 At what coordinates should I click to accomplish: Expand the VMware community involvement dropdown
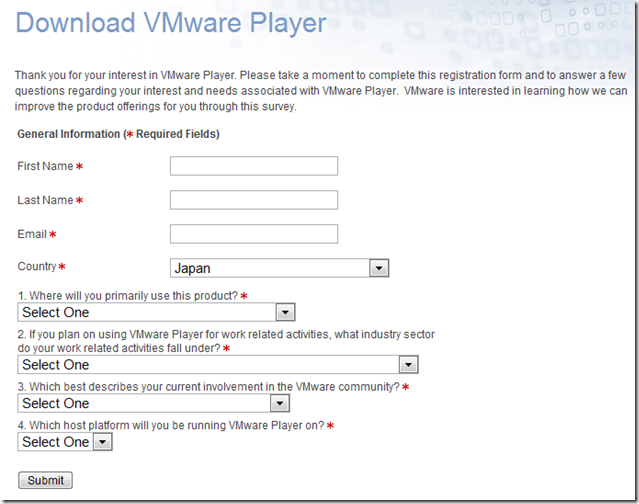[x=154, y=403]
